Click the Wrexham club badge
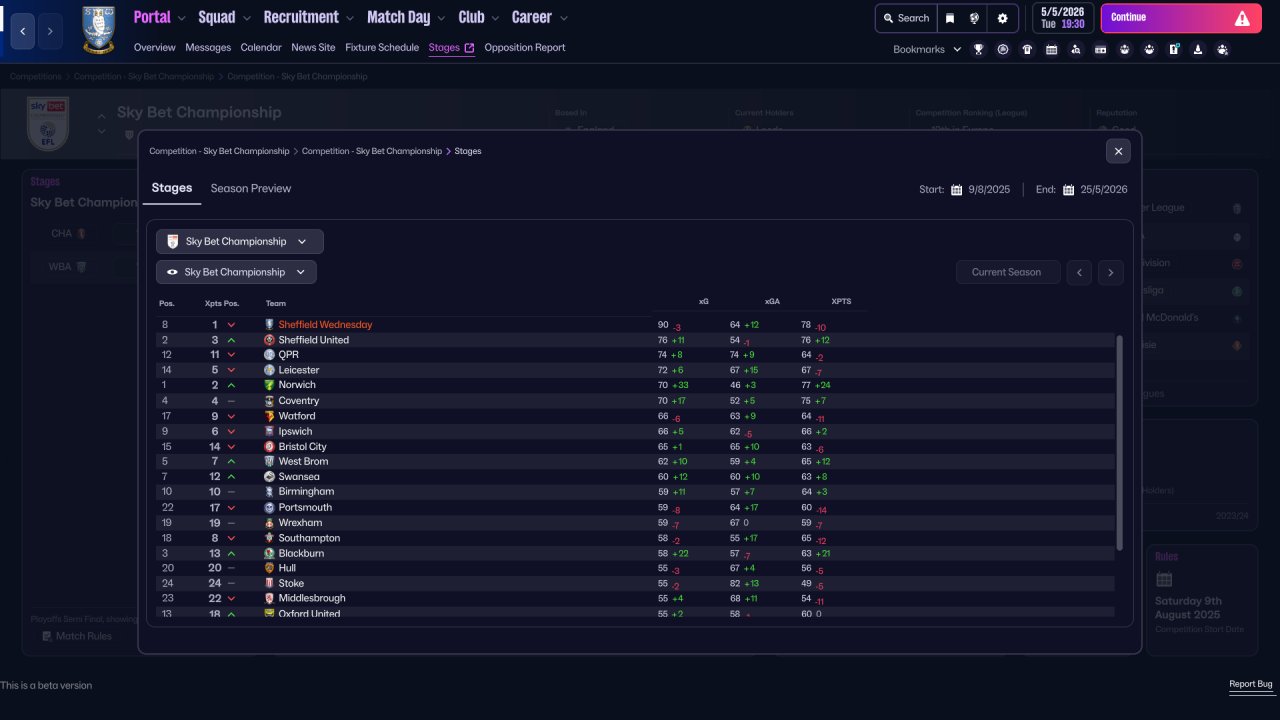The height and width of the screenshot is (720, 1280). point(269,522)
